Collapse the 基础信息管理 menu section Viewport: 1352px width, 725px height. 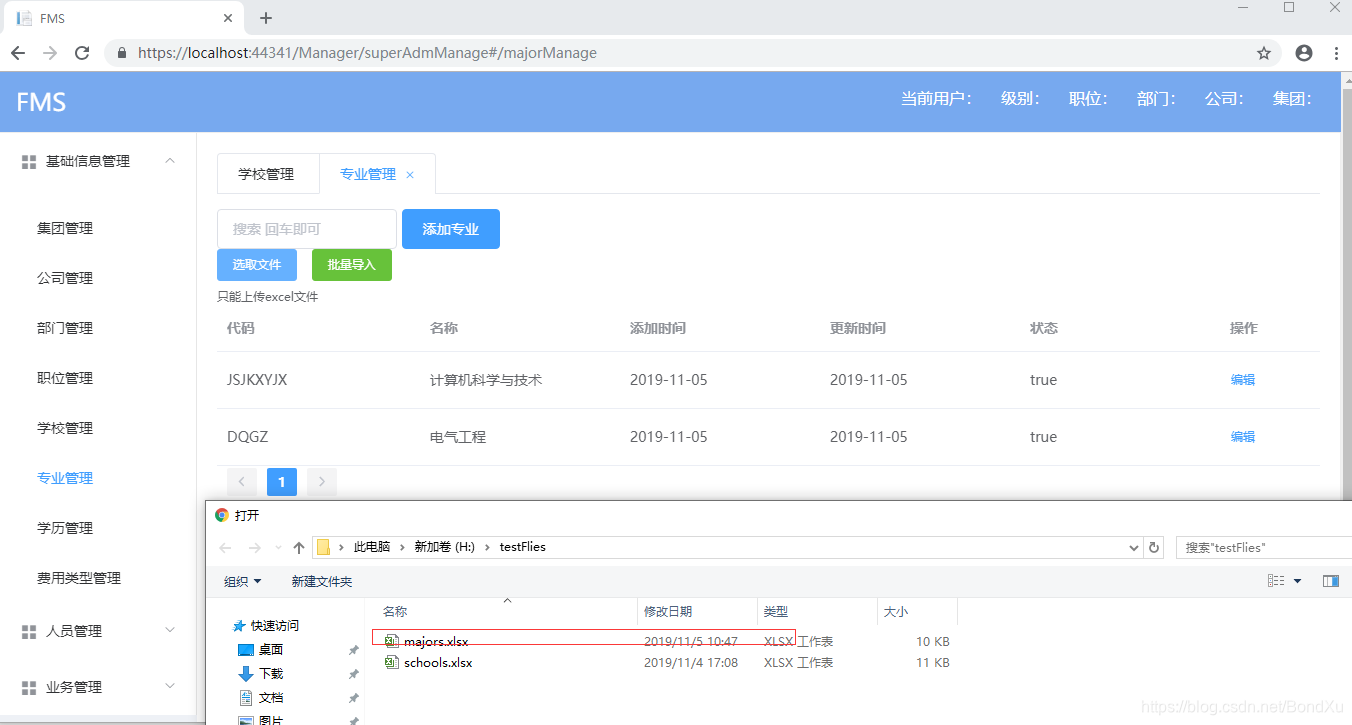coord(169,160)
